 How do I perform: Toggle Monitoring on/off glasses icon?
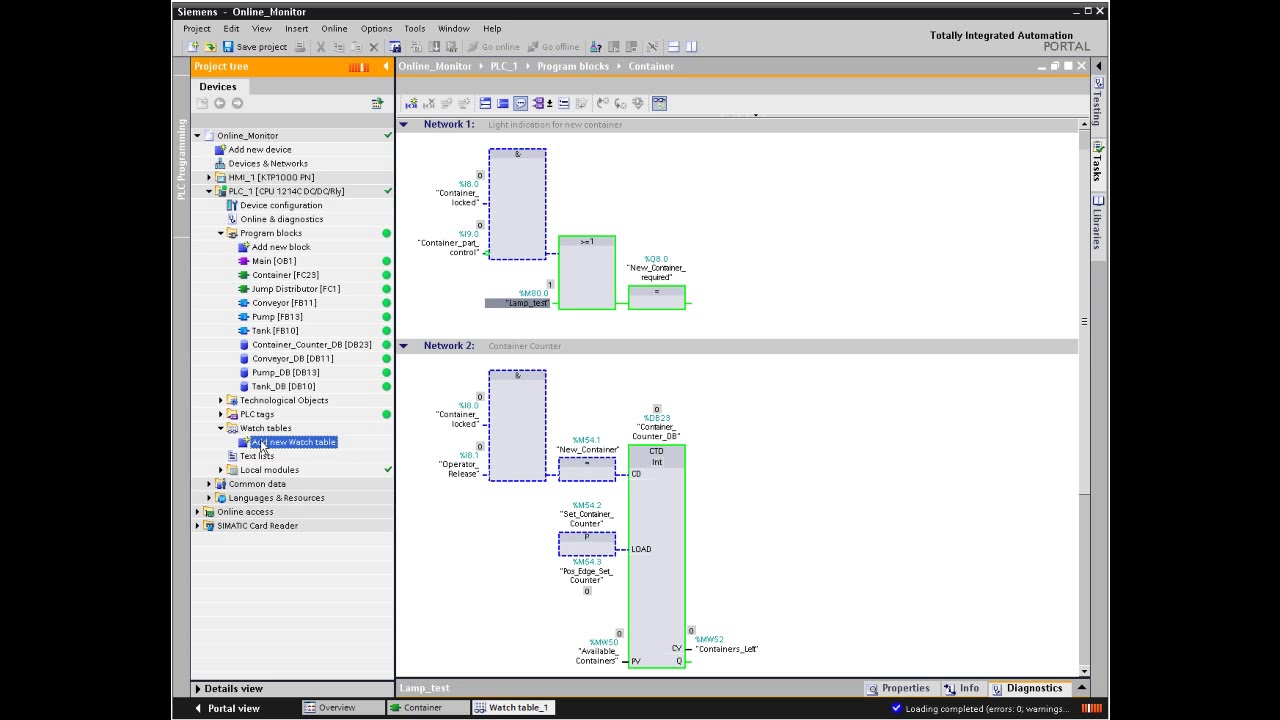(x=659, y=103)
